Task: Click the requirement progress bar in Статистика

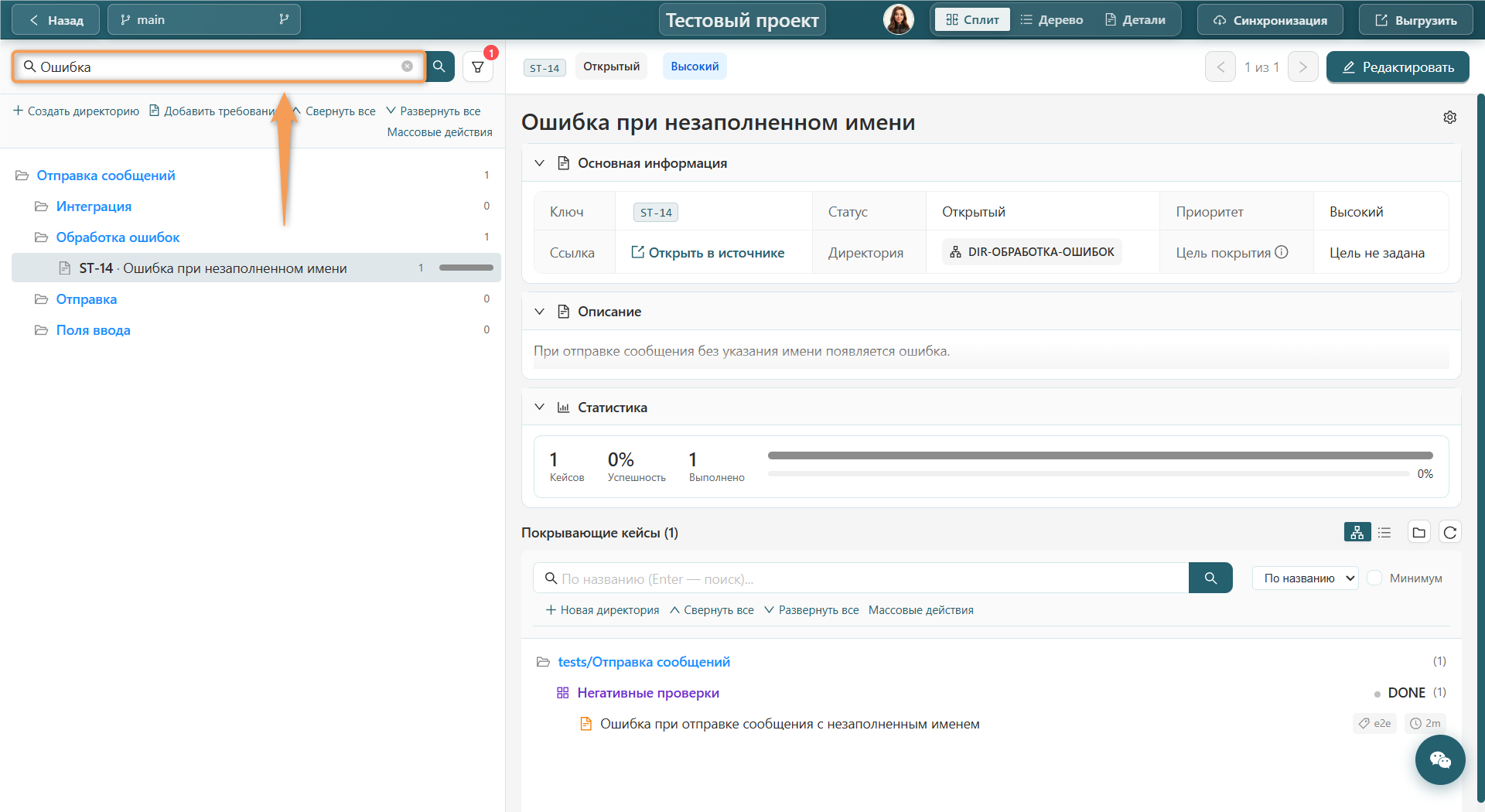Action: pyautogui.click(x=1100, y=455)
